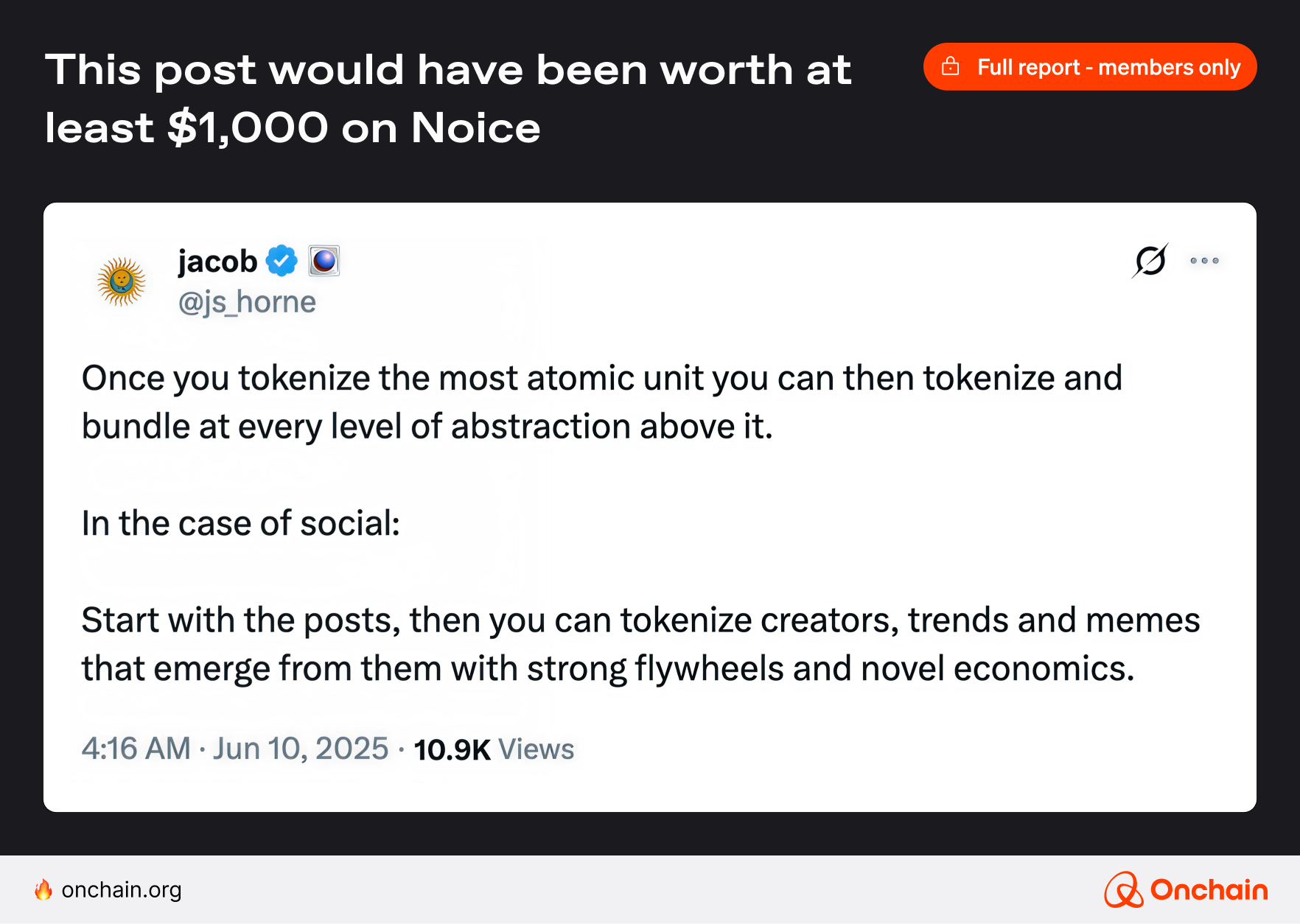Image resolution: width=1300 pixels, height=924 pixels.
Task: Visit the onchain.org footer link
Action: point(122,890)
